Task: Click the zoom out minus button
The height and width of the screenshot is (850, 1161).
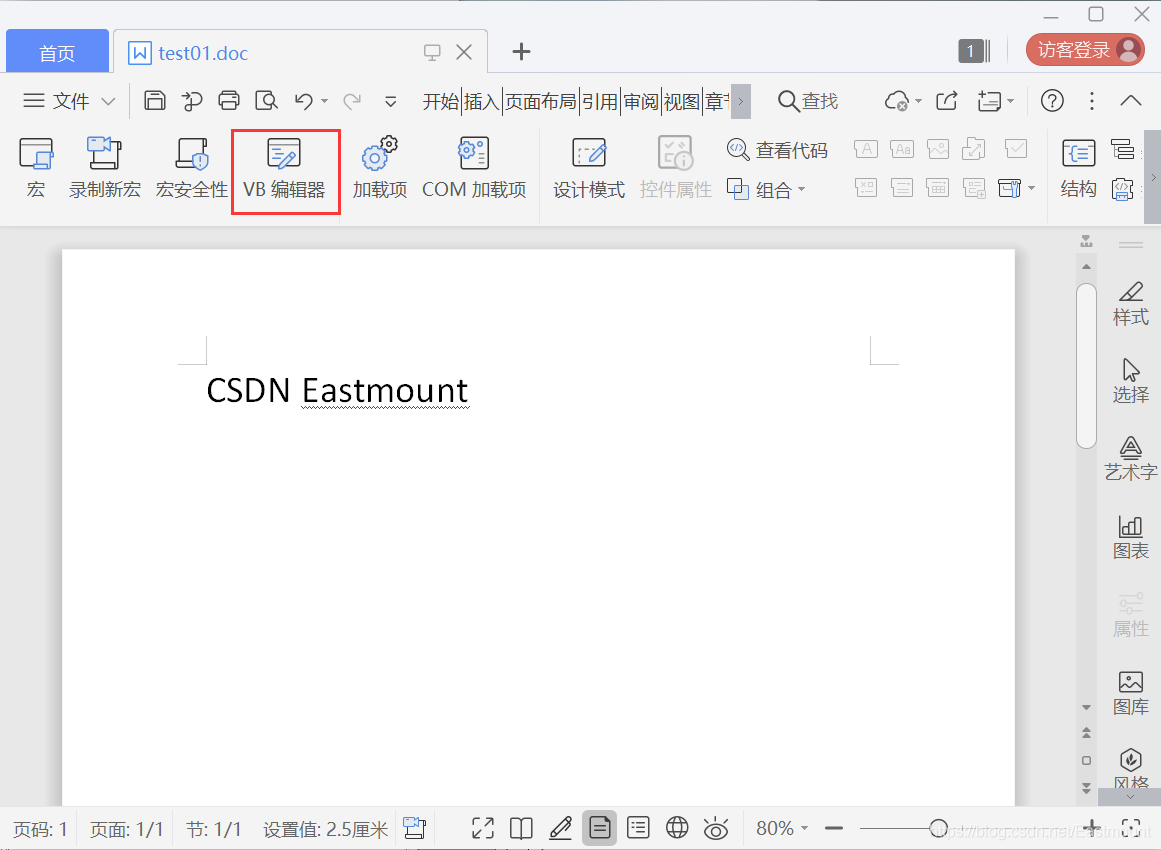Action: click(834, 828)
